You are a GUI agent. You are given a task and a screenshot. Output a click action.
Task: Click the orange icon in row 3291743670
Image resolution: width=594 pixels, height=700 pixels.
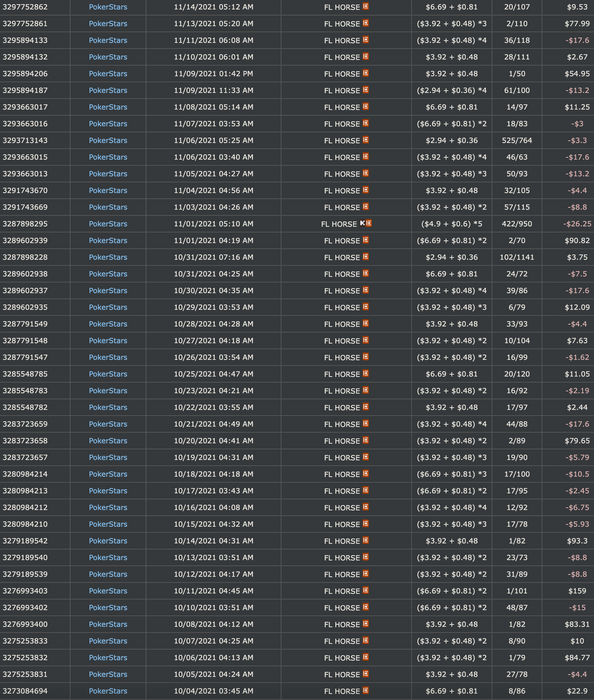366,190
